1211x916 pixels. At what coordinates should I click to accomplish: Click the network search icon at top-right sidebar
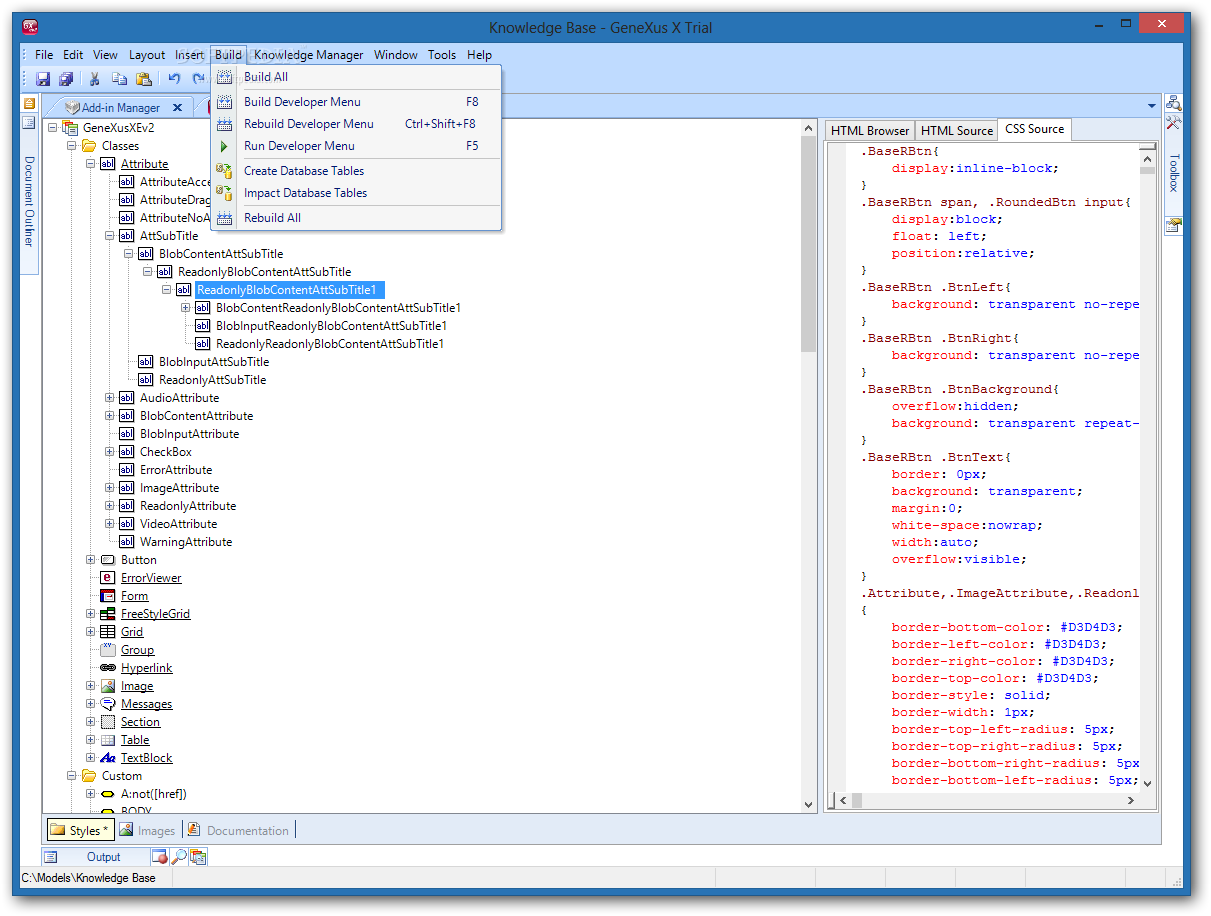tap(1174, 103)
